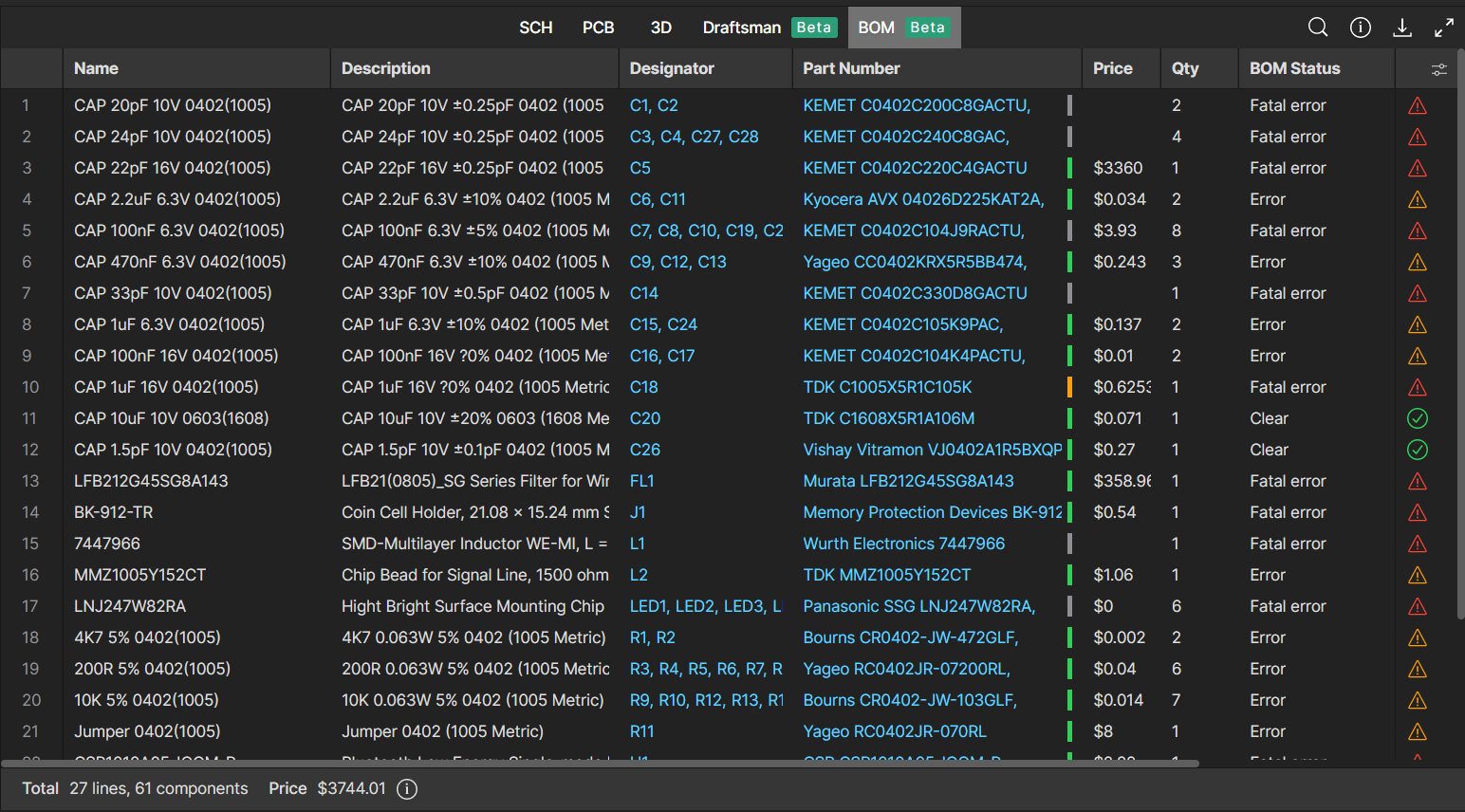Select designator link C26
The image size is (1465, 812).
645,450
